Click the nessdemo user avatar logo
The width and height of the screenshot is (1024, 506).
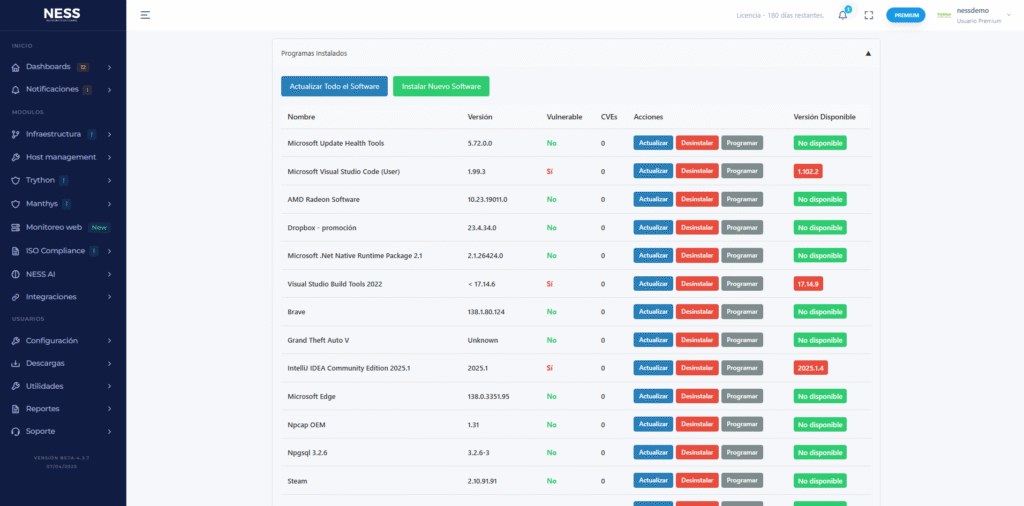(944, 15)
